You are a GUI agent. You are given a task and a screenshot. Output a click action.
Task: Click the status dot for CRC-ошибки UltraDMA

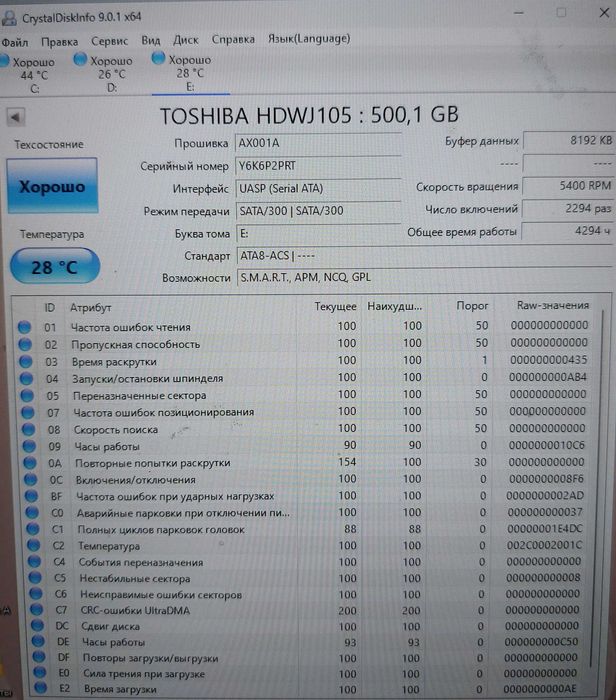tap(37, 609)
